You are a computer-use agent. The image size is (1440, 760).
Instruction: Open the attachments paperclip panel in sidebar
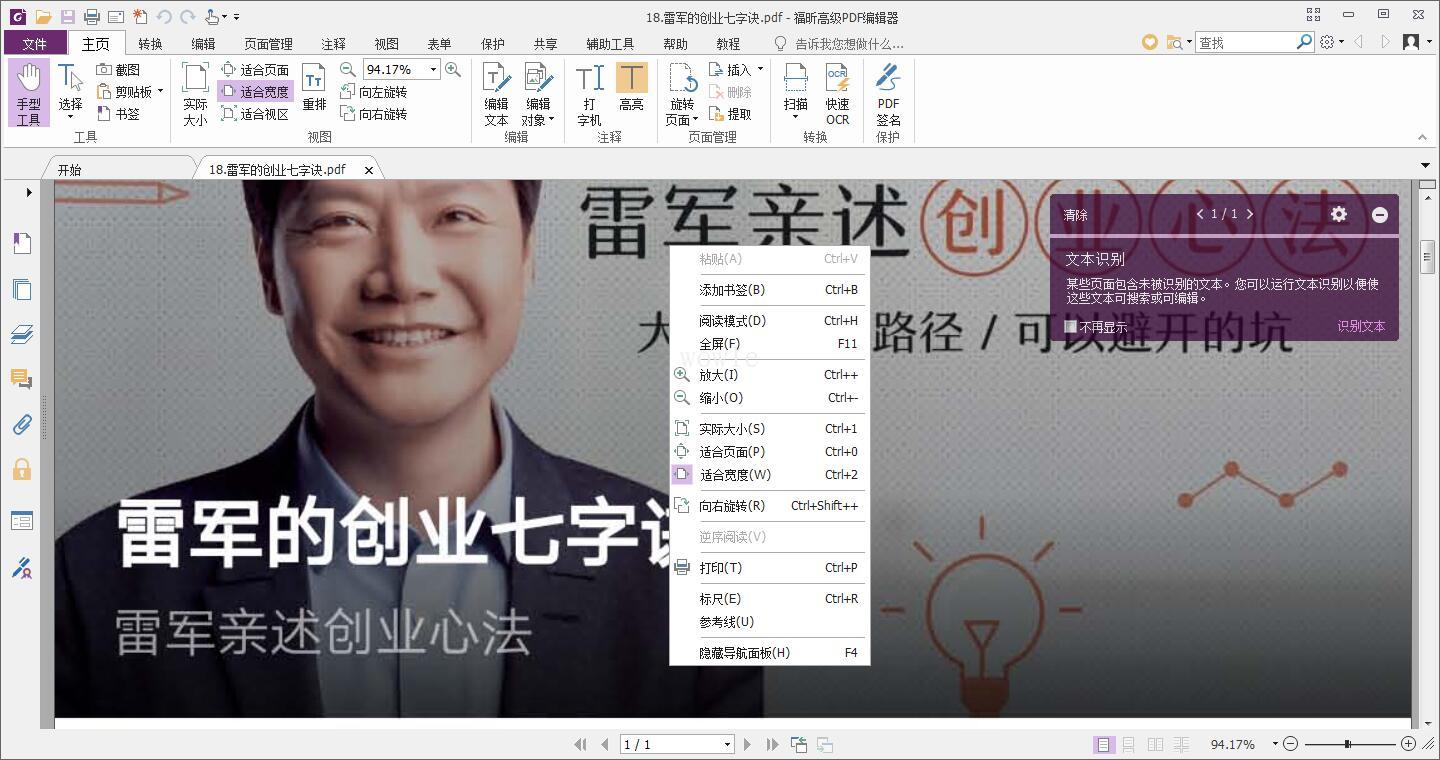pyautogui.click(x=22, y=424)
